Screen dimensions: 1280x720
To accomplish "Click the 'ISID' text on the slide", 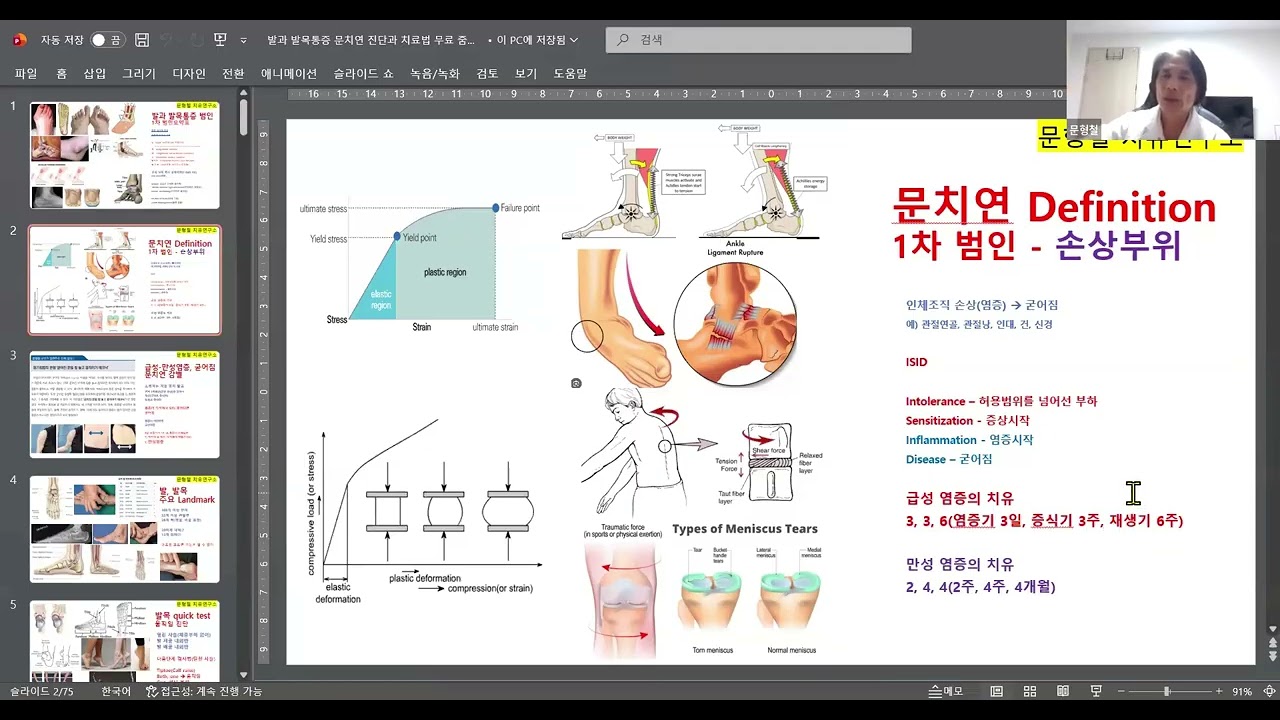I will pyautogui.click(x=916, y=362).
